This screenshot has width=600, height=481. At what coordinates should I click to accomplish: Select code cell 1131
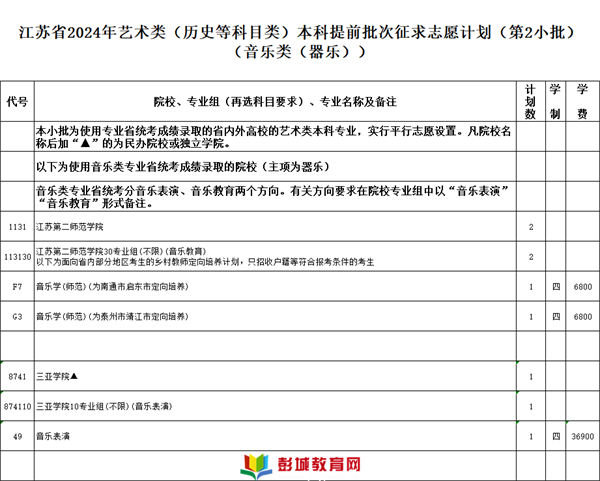click(x=17, y=227)
